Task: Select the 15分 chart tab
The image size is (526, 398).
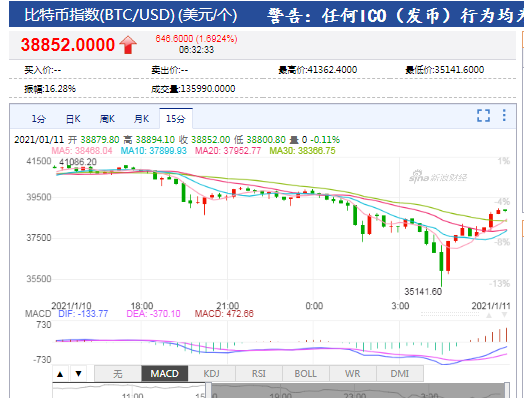Action: 176,118
